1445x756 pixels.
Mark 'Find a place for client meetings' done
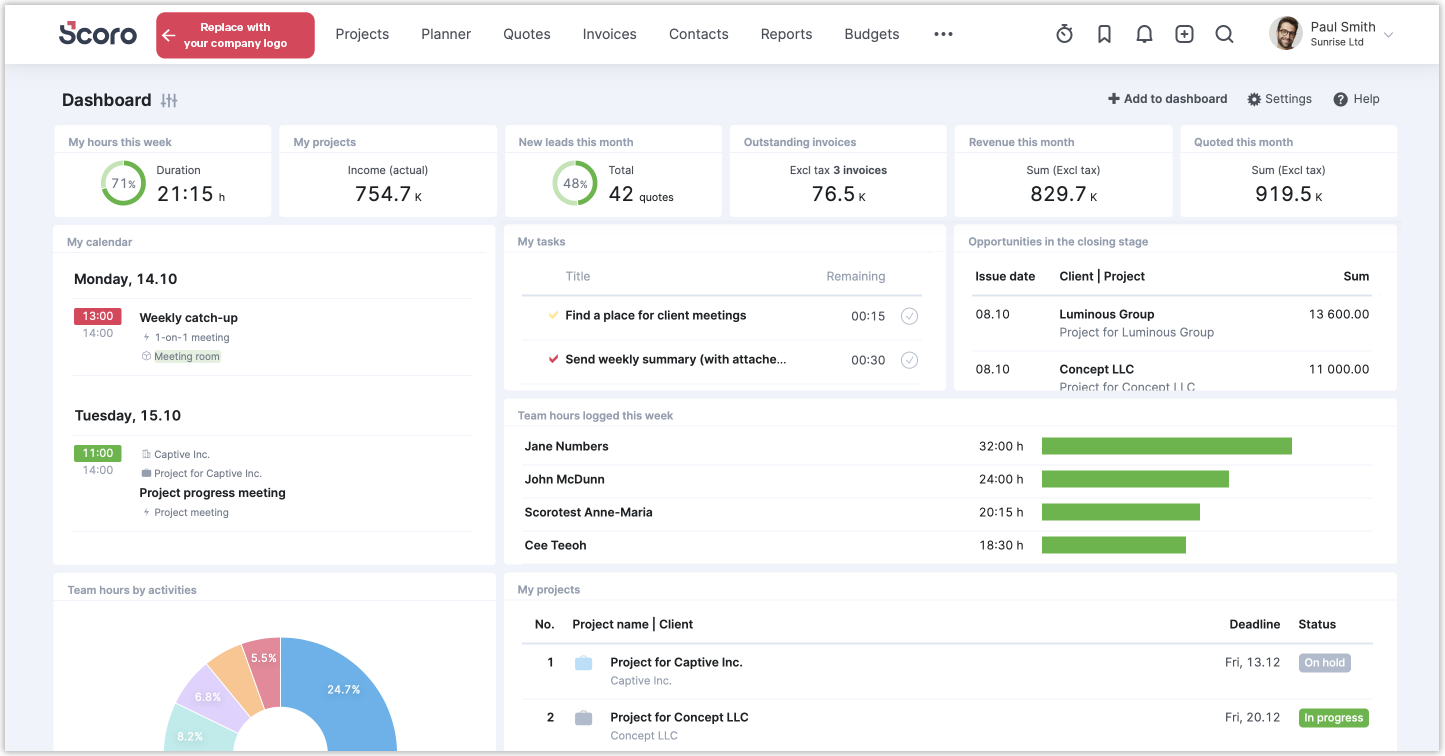(x=909, y=316)
